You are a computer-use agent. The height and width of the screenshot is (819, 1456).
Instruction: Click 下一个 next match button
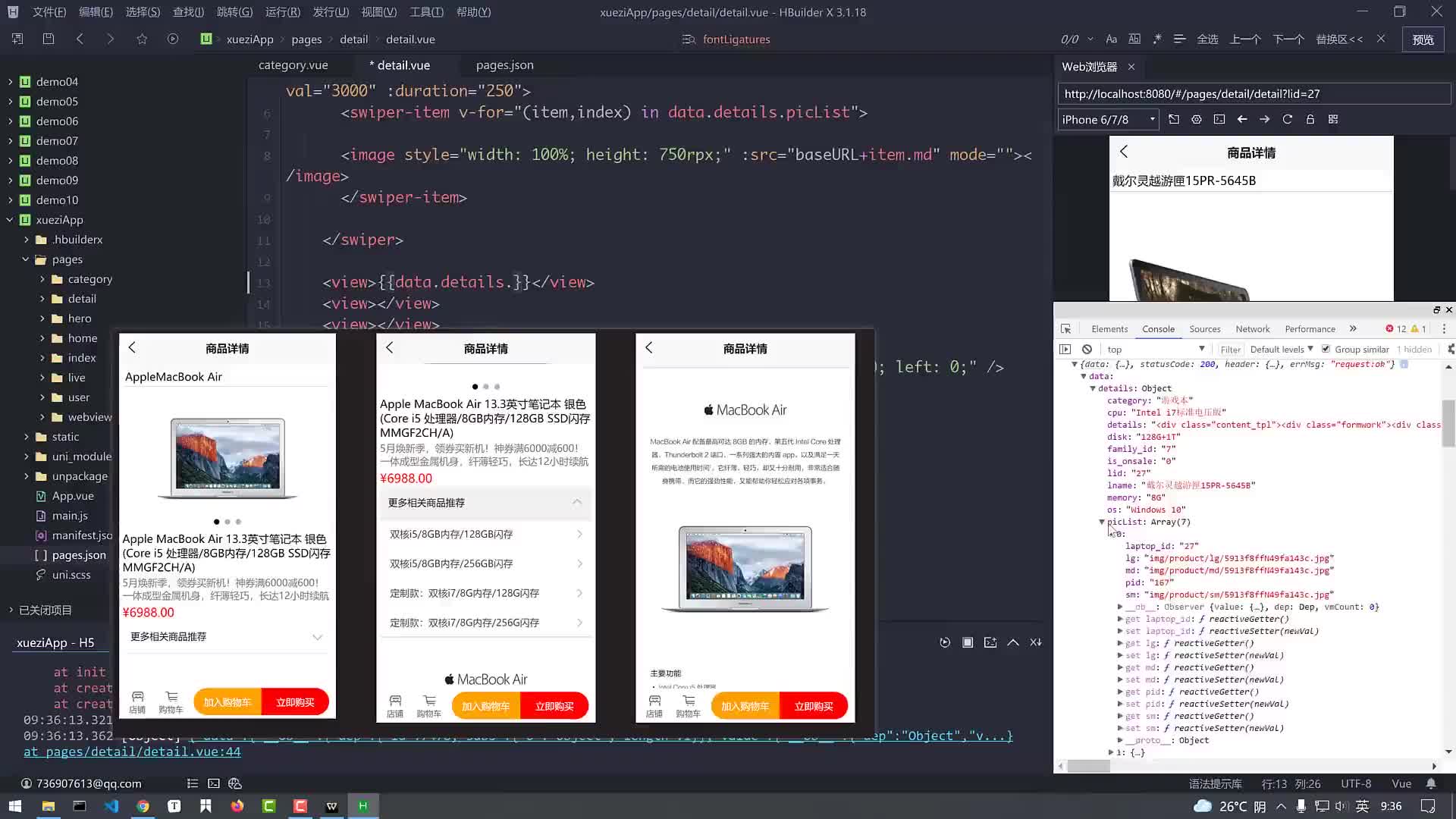[x=1288, y=39]
